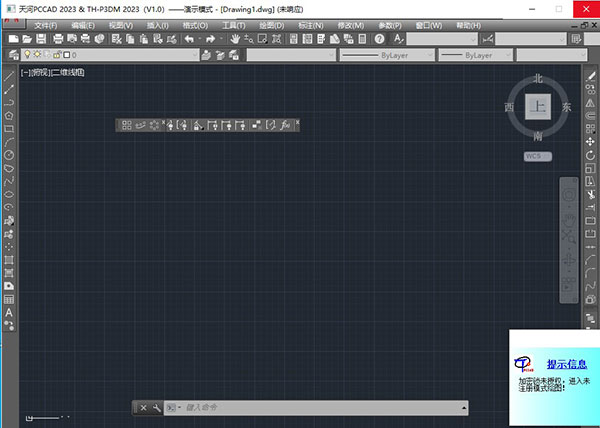Click the Help question mark icon
600x428 pixels.
click(x=379, y=38)
